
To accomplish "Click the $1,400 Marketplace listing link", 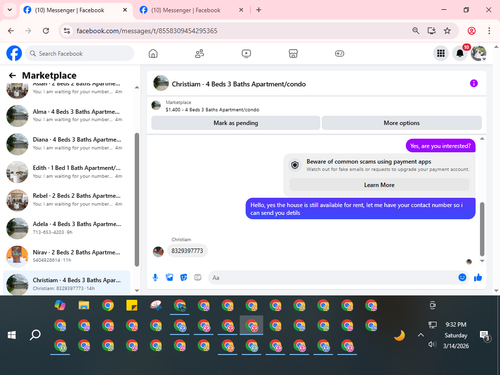I will (212, 110).
